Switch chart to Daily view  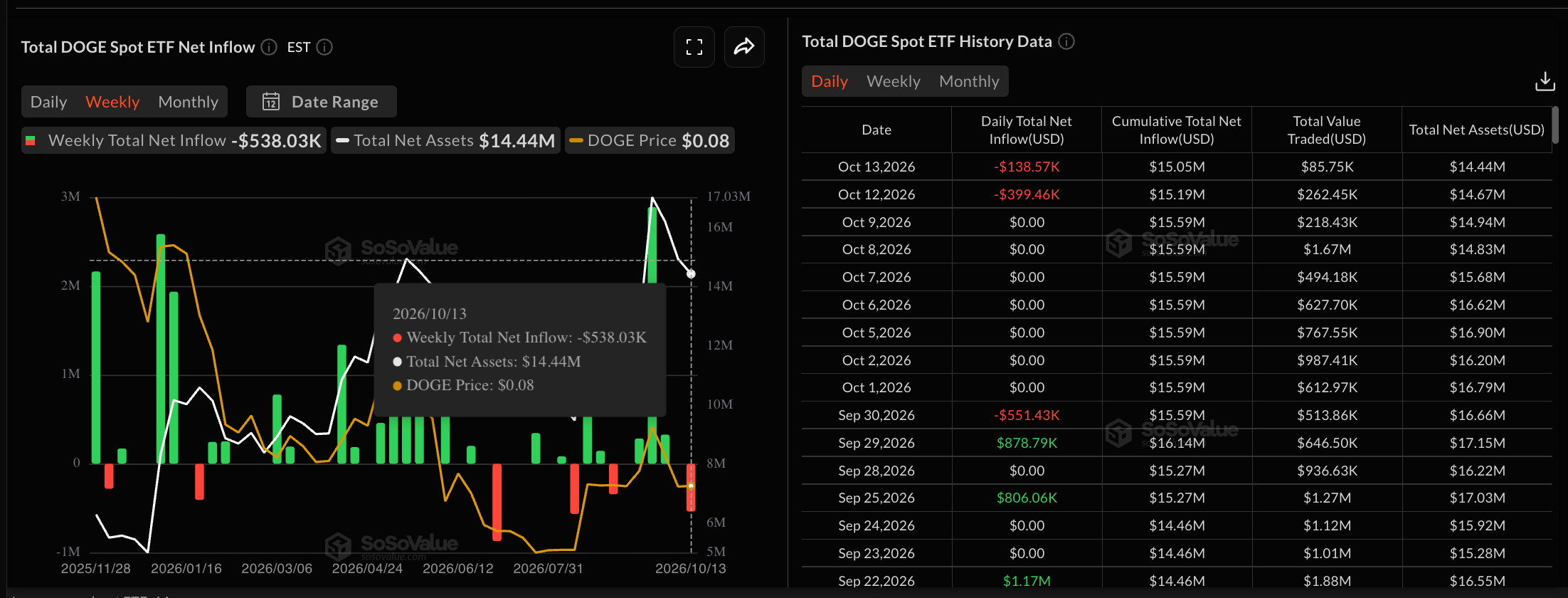coord(49,102)
